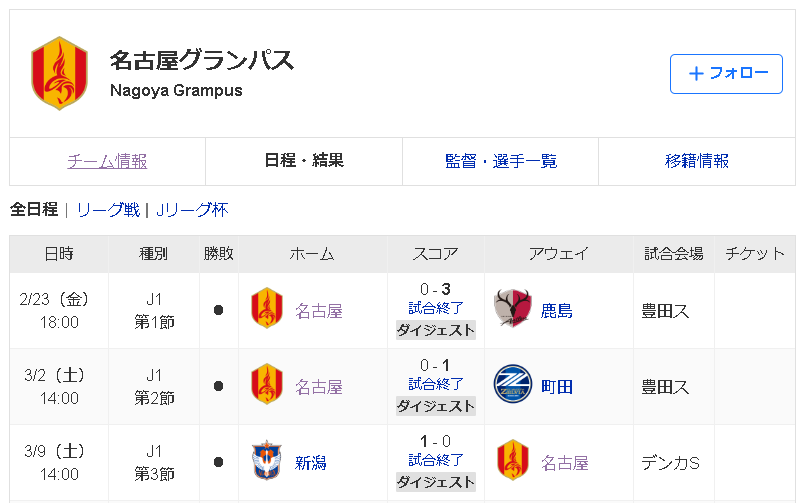Click Nagoya crest in the 3/2 match row
This screenshot has width=798, height=503.
(266, 386)
